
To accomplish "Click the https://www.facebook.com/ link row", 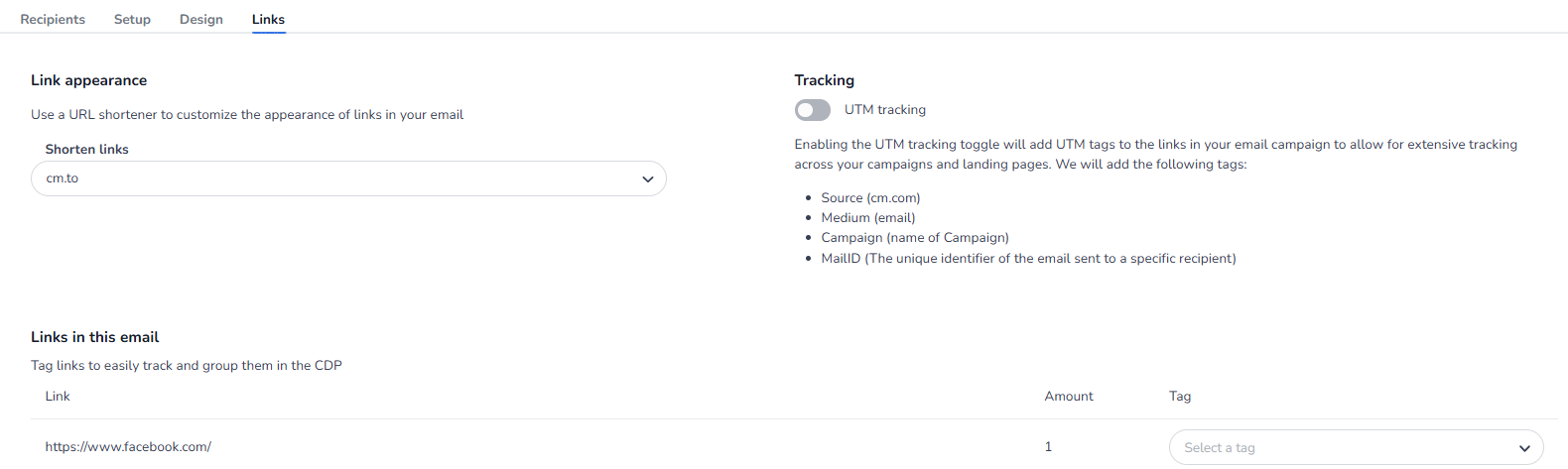I will point(128,447).
